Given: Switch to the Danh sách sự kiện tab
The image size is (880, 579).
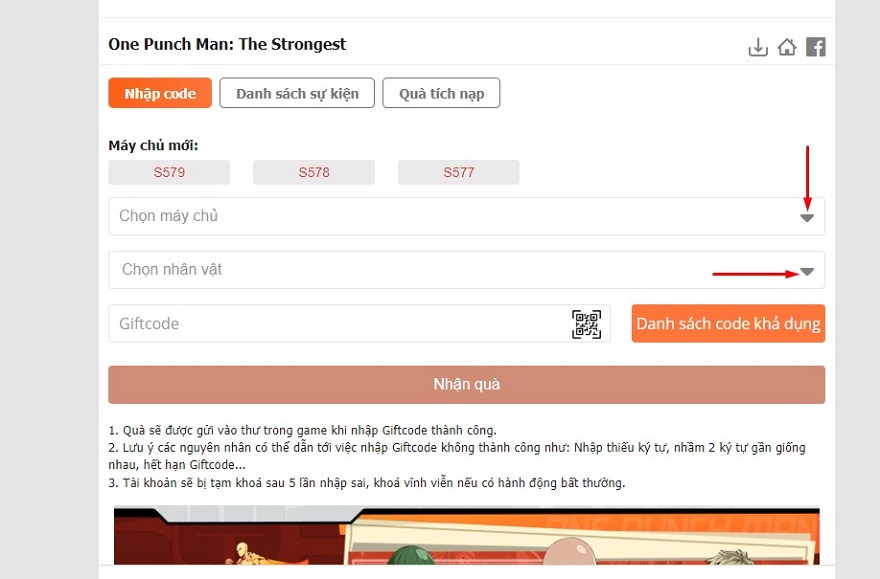Looking at the screenshot, I should point(297,93).
